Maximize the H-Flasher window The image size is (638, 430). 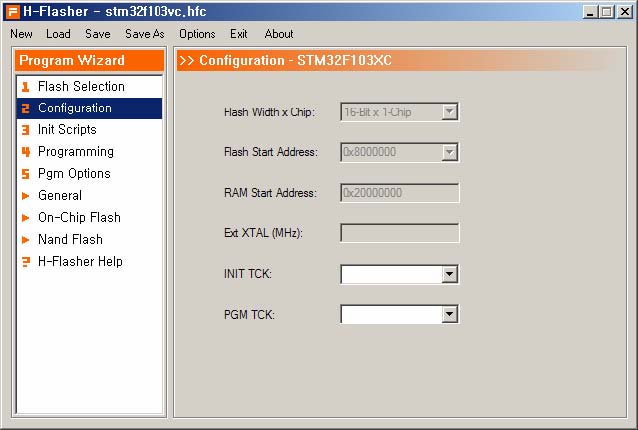coord(606,12)
